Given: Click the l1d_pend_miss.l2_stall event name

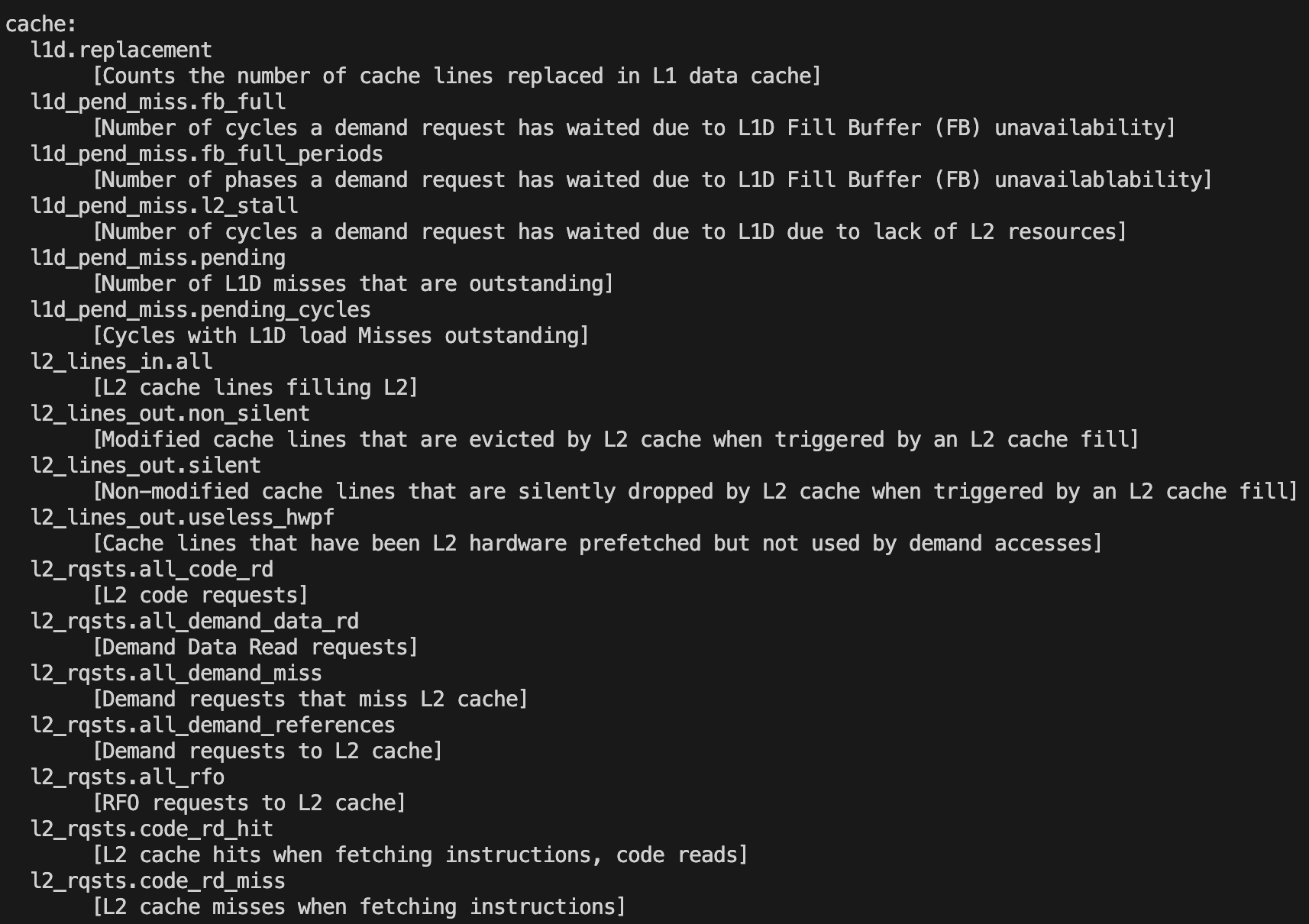Looking at the screenshot, I should click(164, 205).
